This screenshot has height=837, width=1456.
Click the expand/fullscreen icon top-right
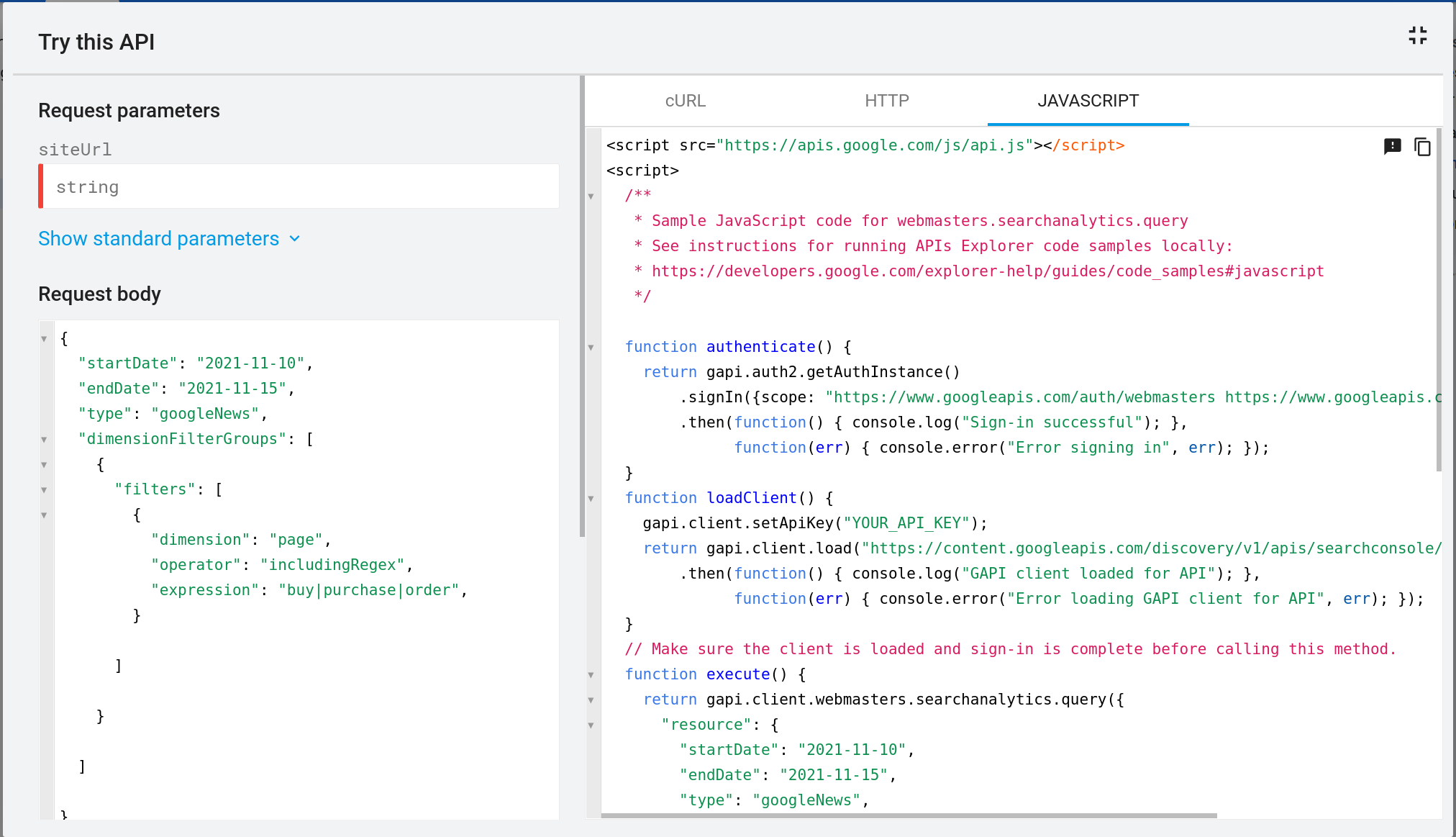(1418, 37)
